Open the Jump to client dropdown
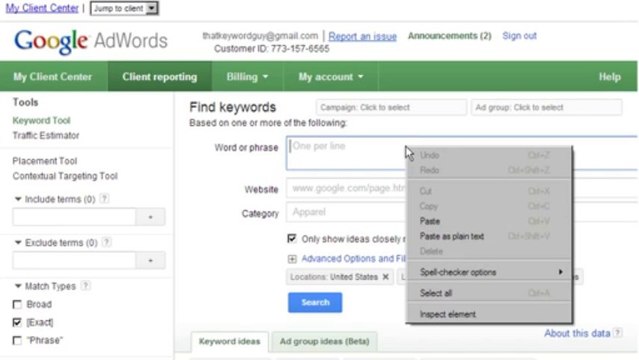This screenshot has height=360, width=639. coord(124,8)
